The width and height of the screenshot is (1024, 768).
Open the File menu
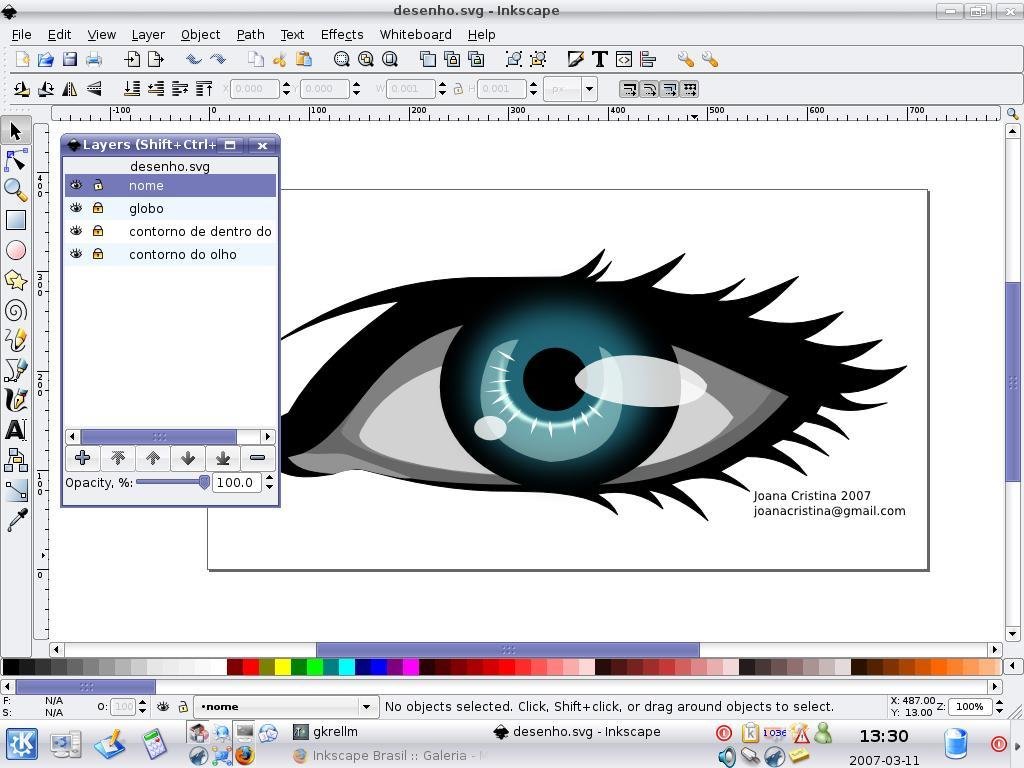pos(22,35)
